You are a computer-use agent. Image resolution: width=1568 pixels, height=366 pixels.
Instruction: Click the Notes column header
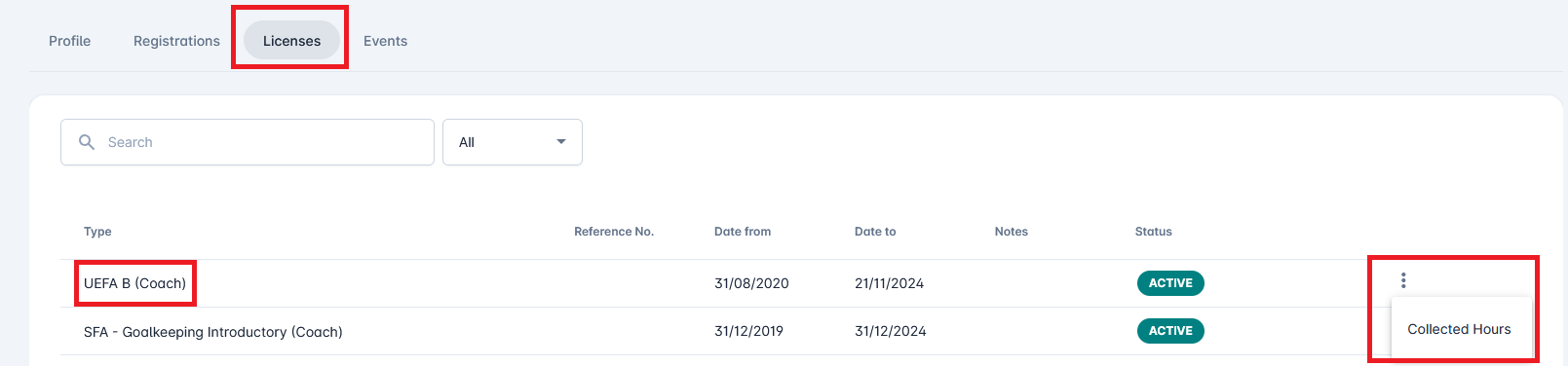coord(1012,232)
